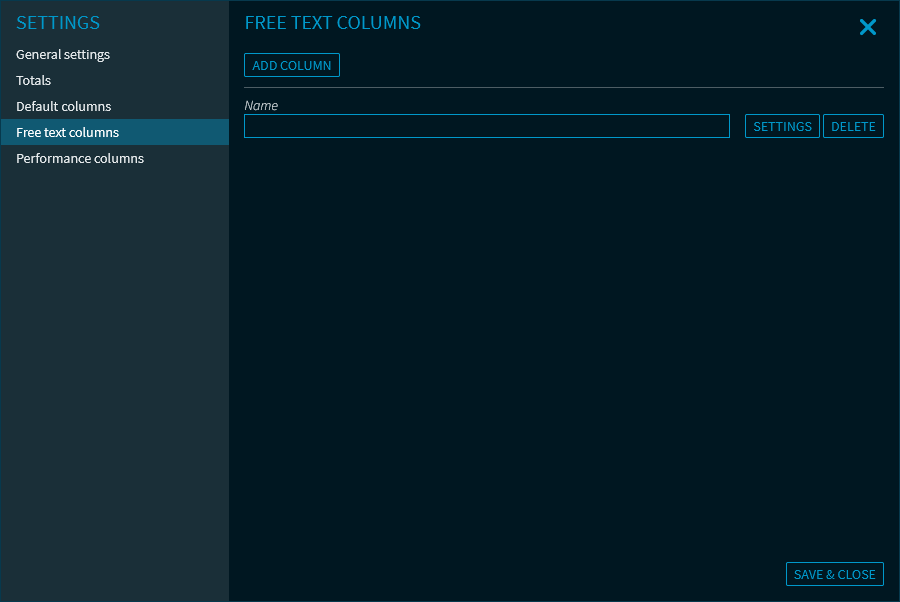
Task: Click the blank space right of ADD COLUMN
Action: pyautogui.click(x=600, y=66)
